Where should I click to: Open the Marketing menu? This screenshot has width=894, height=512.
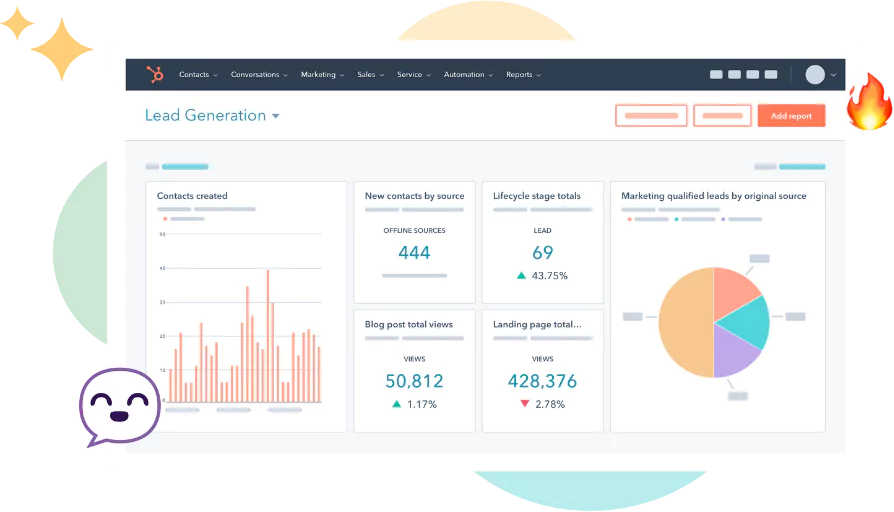[322, 75]
